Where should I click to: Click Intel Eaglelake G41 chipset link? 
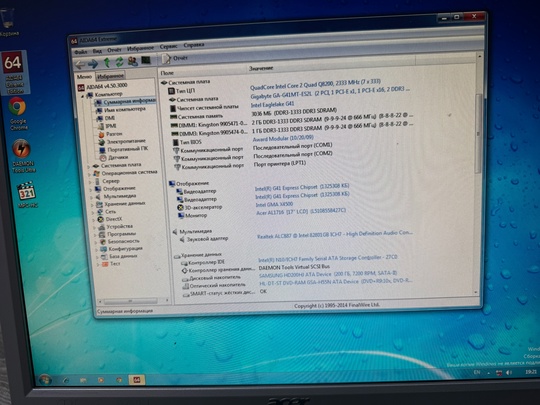pos(272,104)
